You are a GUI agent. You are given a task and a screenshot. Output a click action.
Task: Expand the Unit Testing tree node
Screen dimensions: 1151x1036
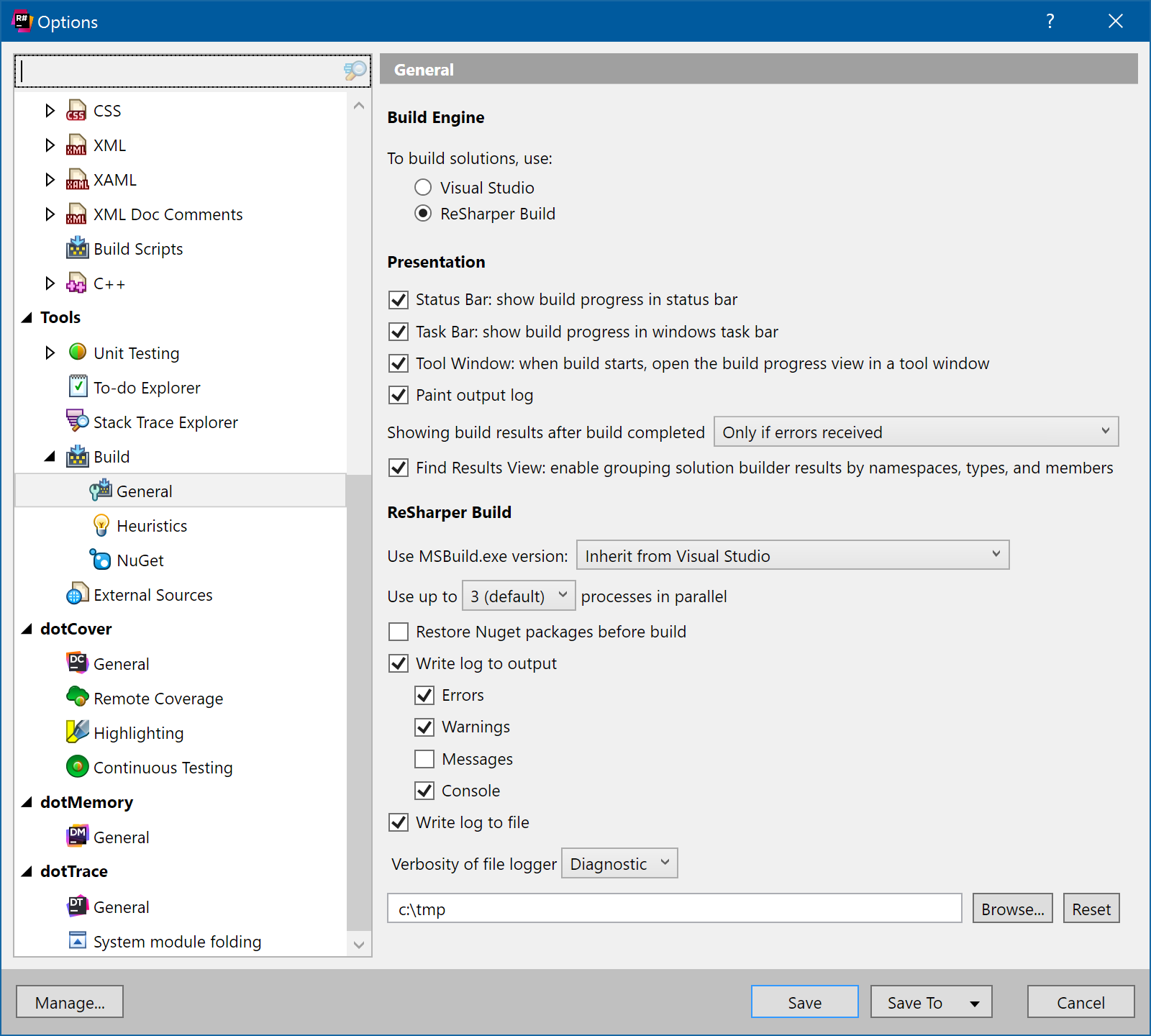coord(50,353)
